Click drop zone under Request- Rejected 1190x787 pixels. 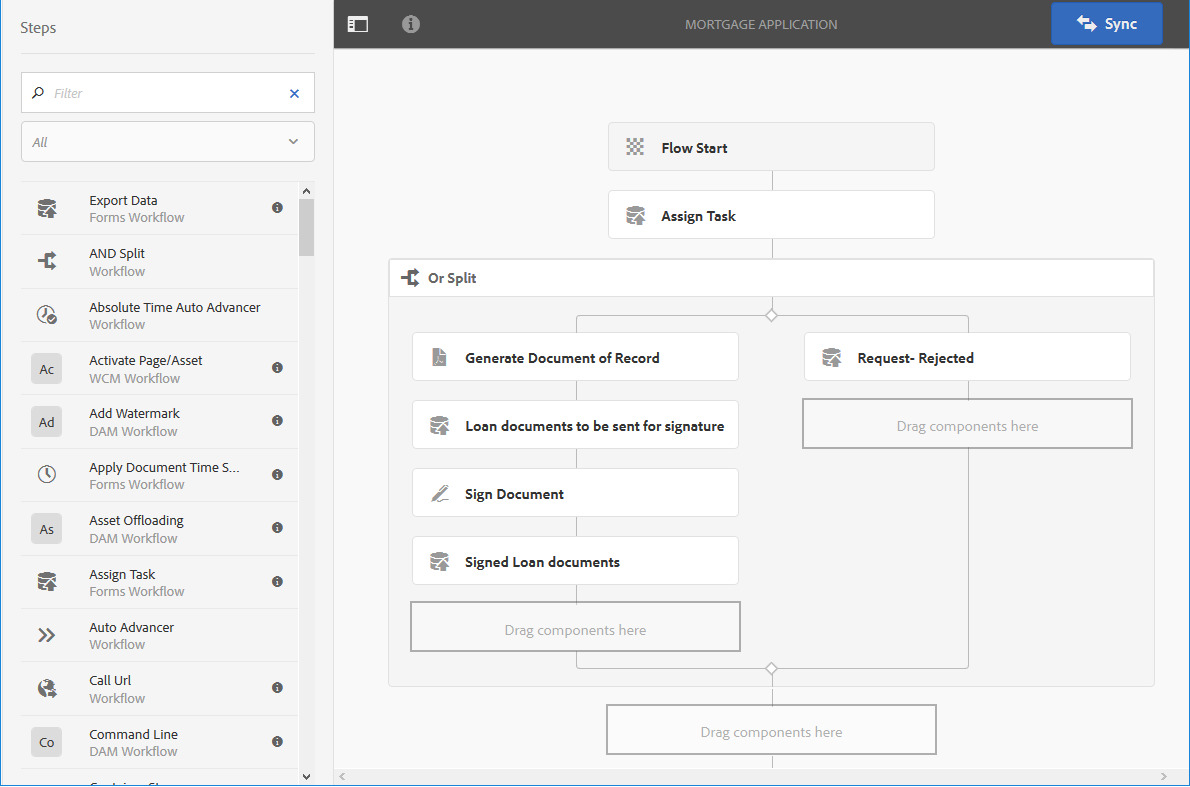968,423
